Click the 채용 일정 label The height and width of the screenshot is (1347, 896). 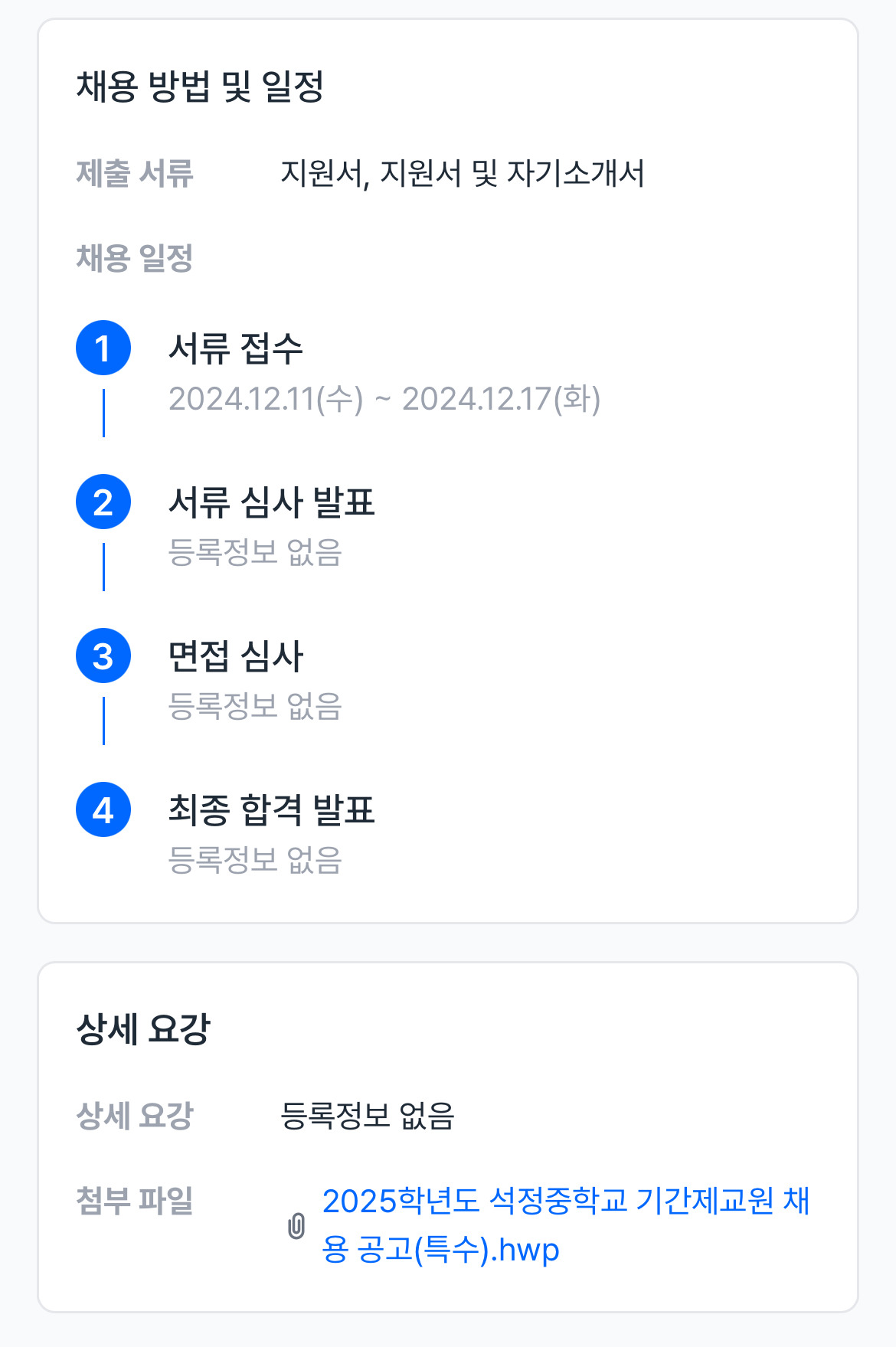(135, 258)
